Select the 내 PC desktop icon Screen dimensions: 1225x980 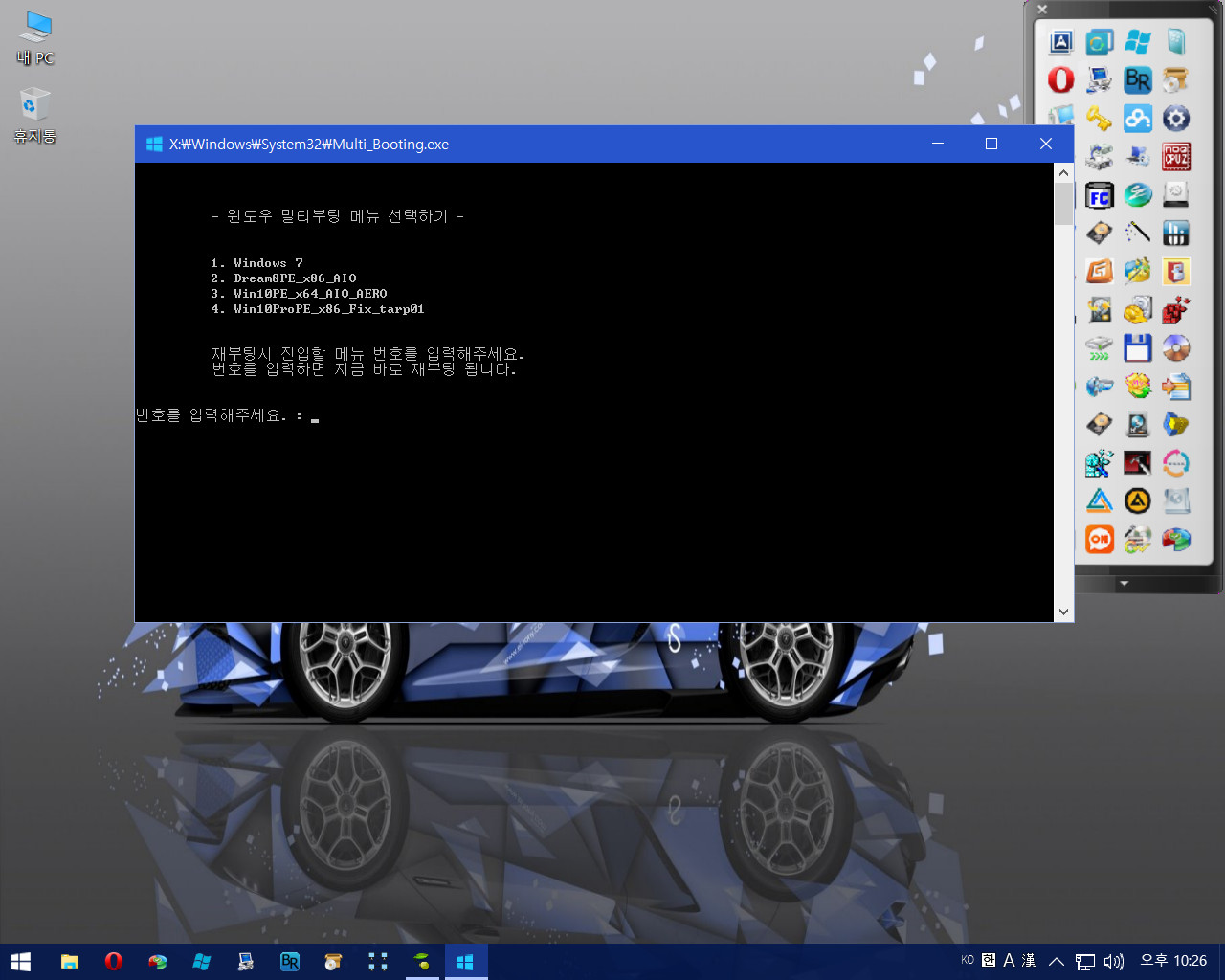tap(35, 38)
